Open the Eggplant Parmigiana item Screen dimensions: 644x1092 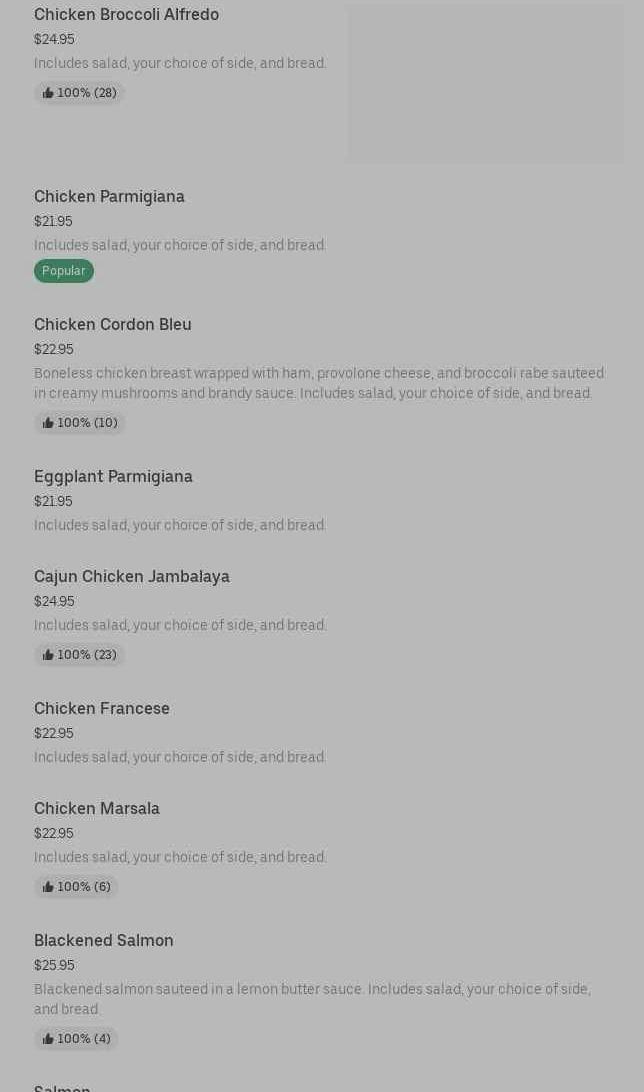[113, 476]
